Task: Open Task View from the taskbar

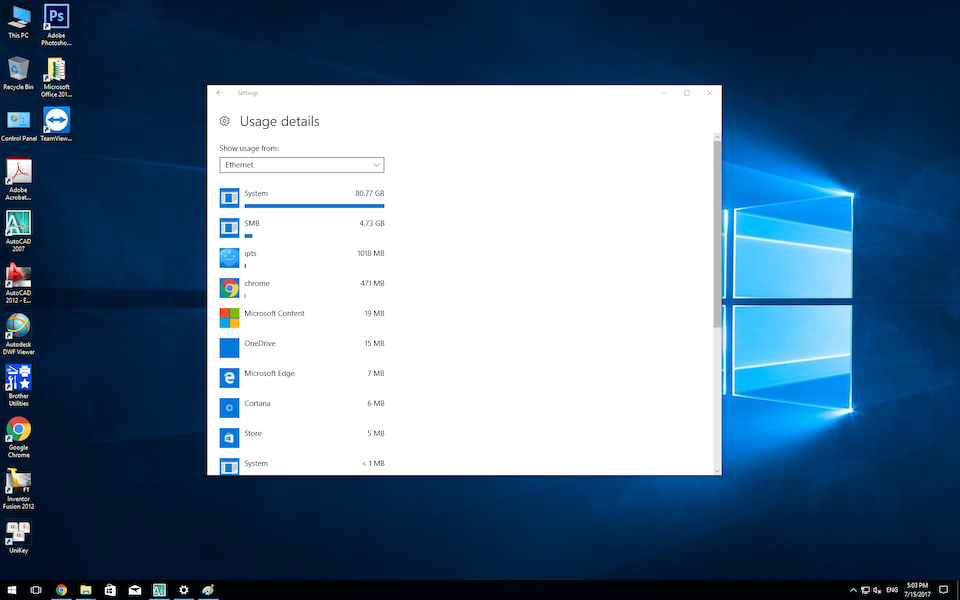Action: (x=36, y=590)
